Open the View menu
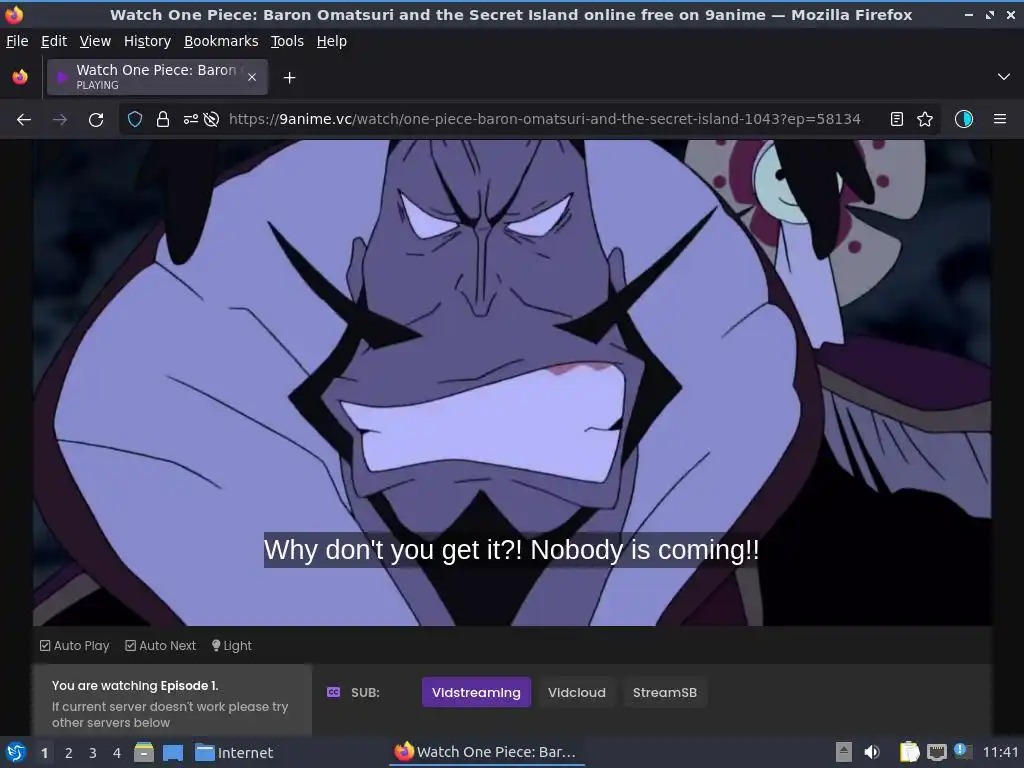The width and height of the screenshot is (1024, 768). point(95,41)
